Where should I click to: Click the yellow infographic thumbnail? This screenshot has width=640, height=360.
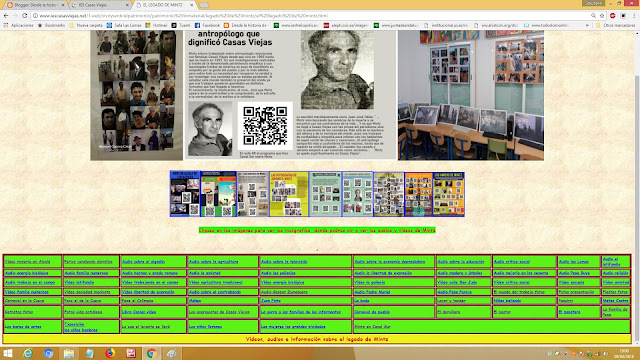tap(289, 194)
